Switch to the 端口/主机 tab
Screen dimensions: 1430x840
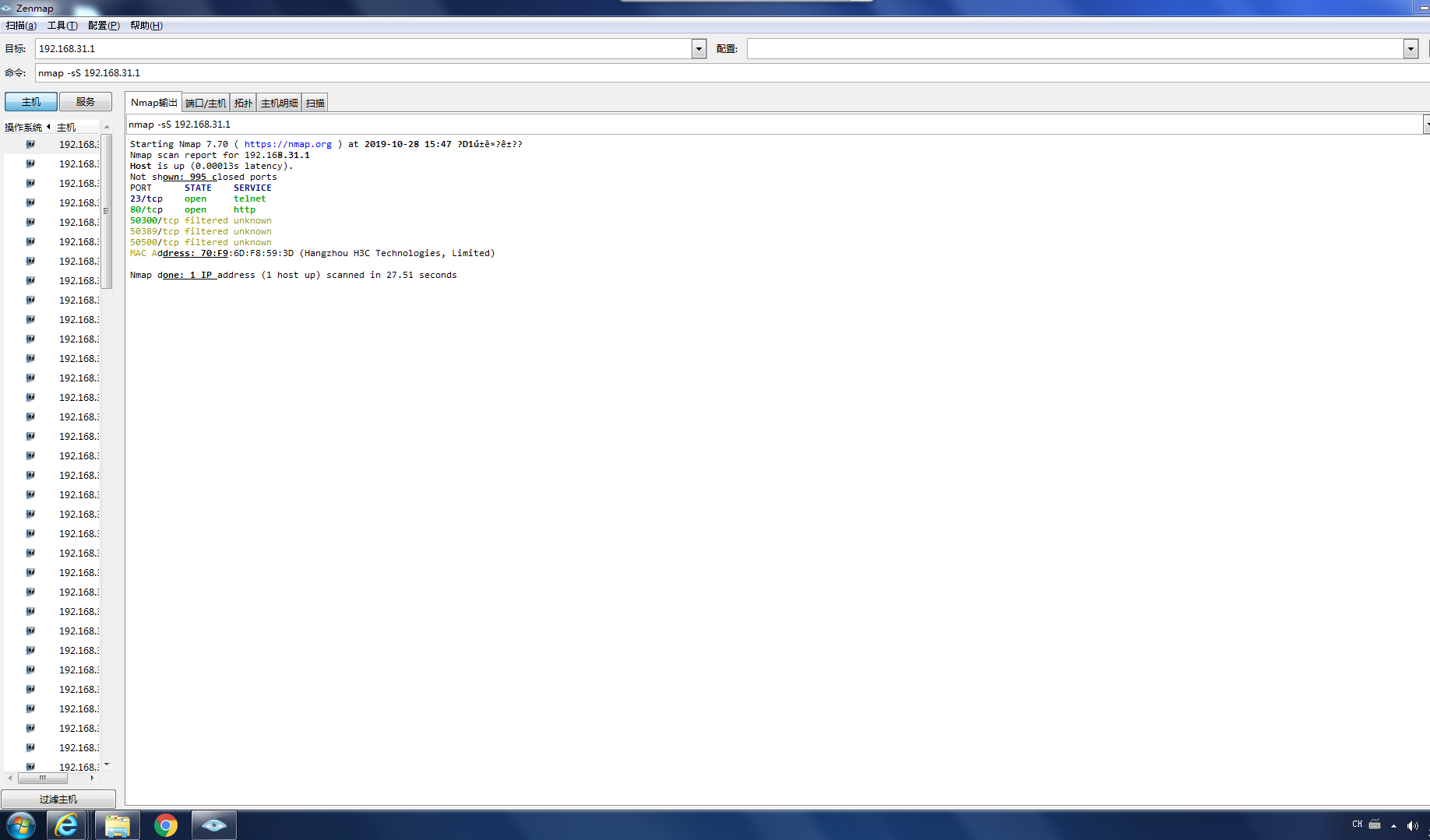tap(206, 103)
